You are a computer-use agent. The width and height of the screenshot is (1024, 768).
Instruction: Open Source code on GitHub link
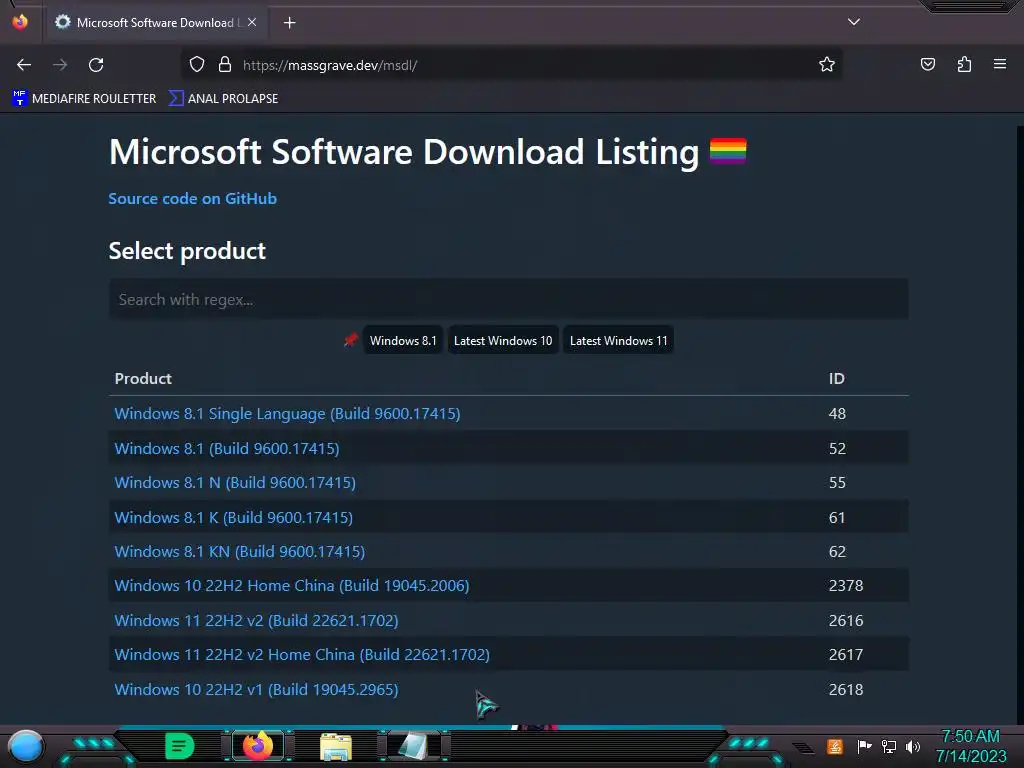pos(193,199)
